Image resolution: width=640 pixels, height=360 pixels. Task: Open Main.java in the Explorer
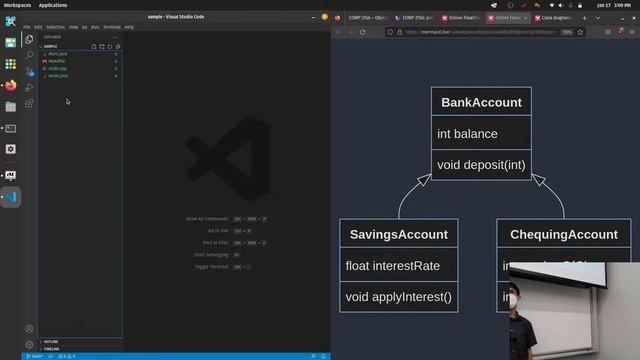pos(58,54)
